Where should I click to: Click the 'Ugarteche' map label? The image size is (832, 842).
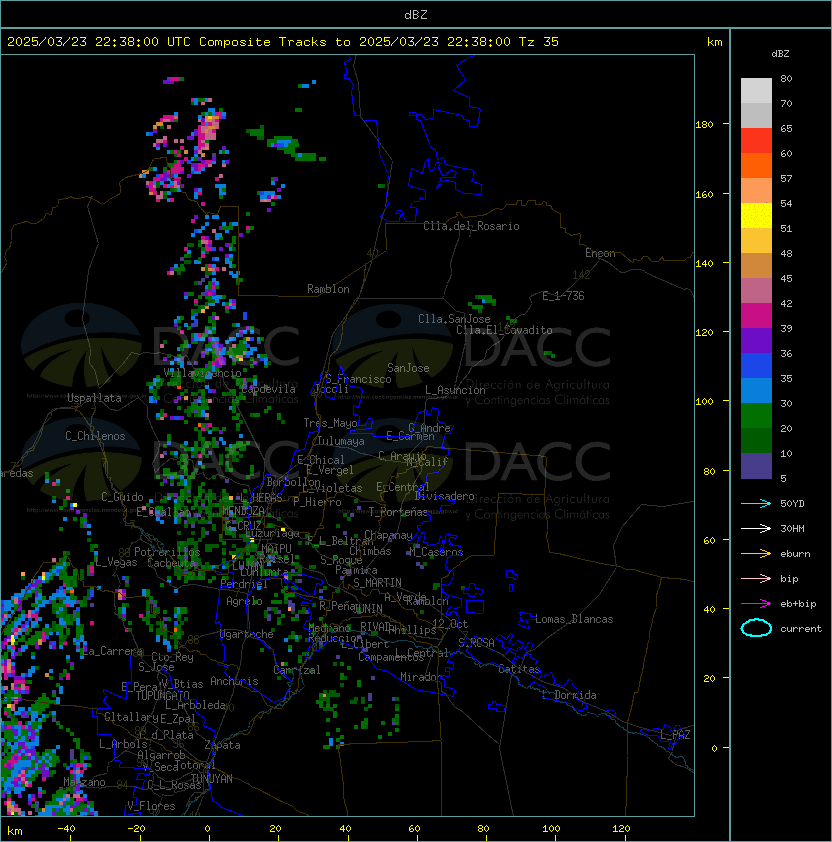coord(247,634)
